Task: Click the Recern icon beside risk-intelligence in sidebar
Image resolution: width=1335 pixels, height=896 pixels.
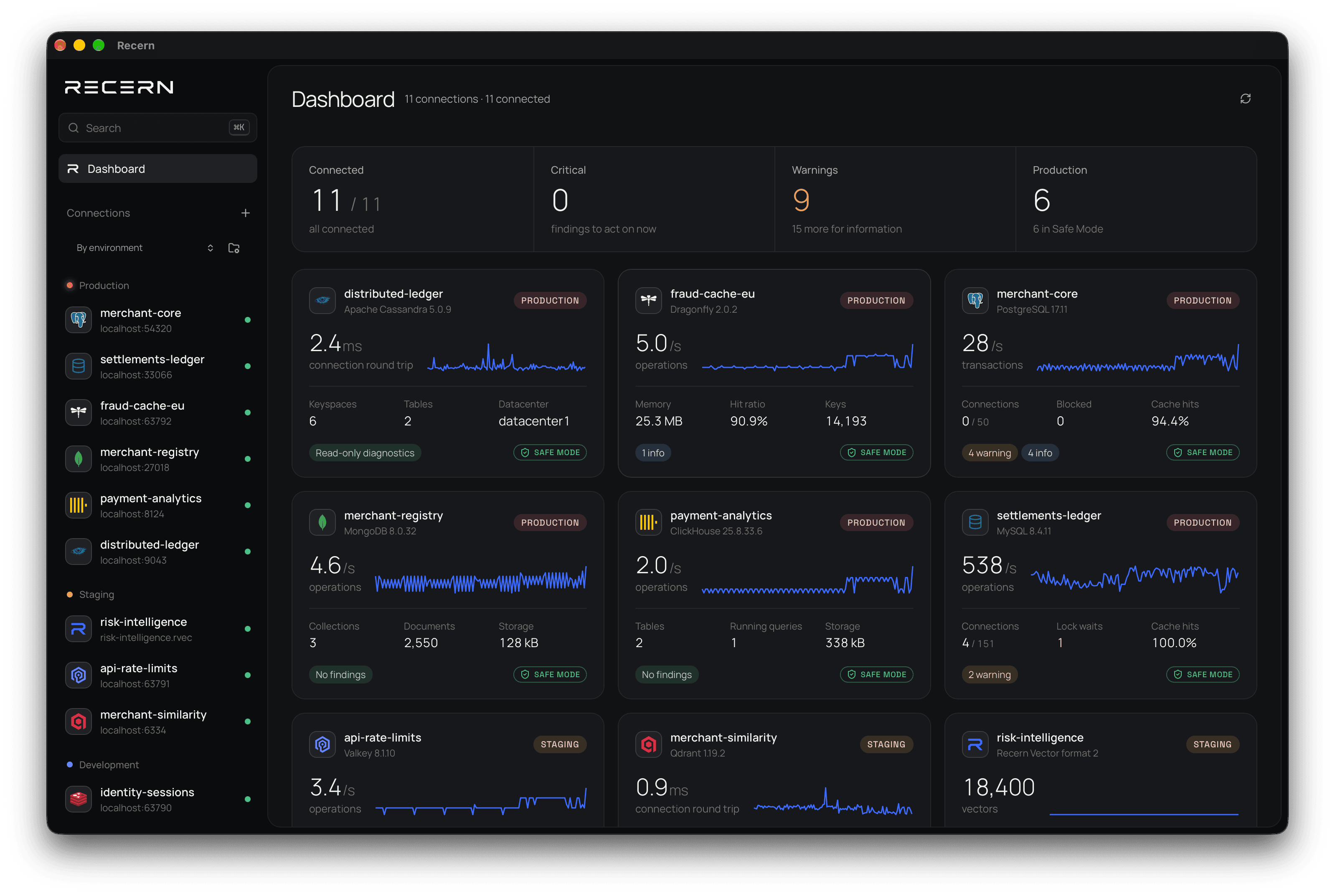Action: click(x=79, y=629)
